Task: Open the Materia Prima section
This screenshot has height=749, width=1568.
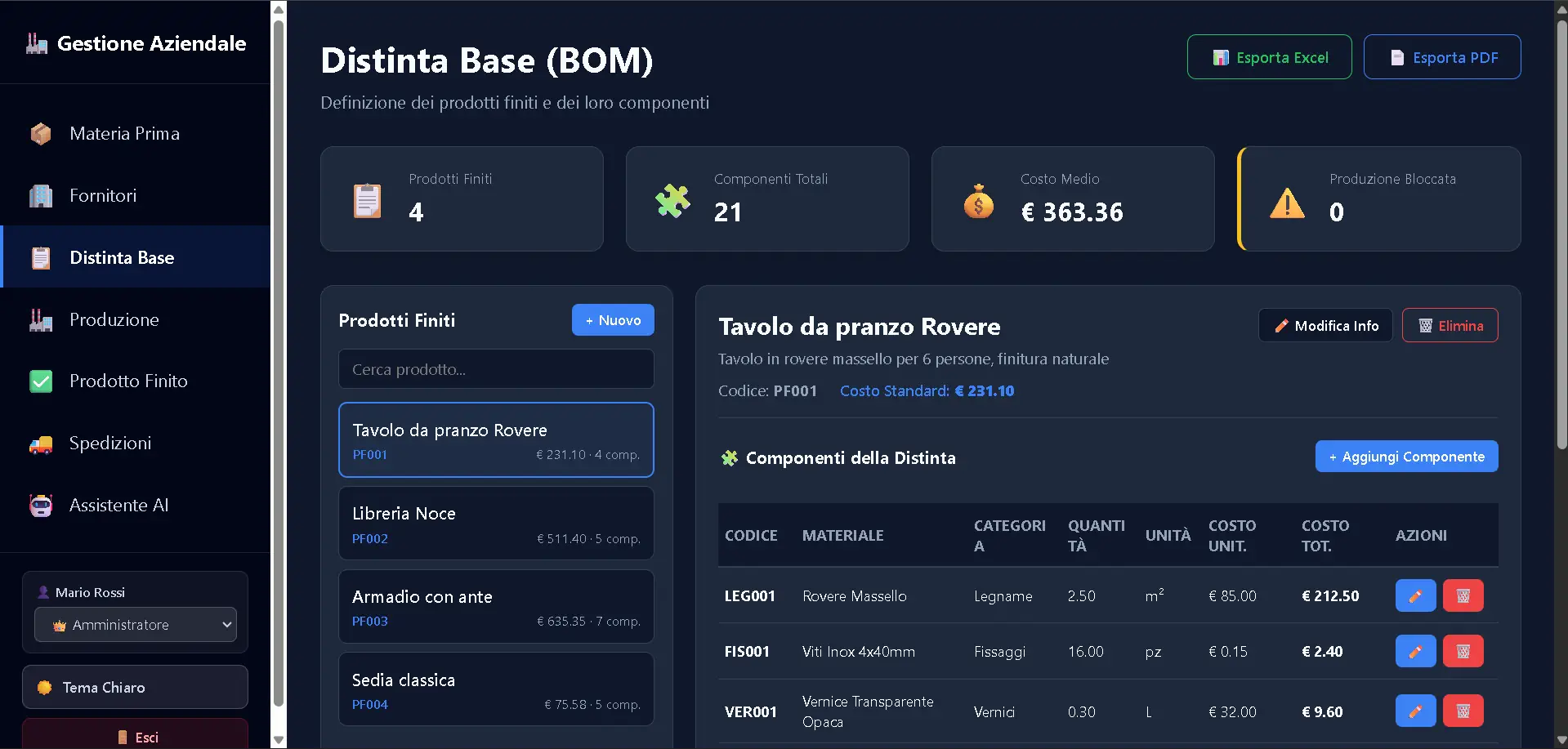Action: click(136, 133)
